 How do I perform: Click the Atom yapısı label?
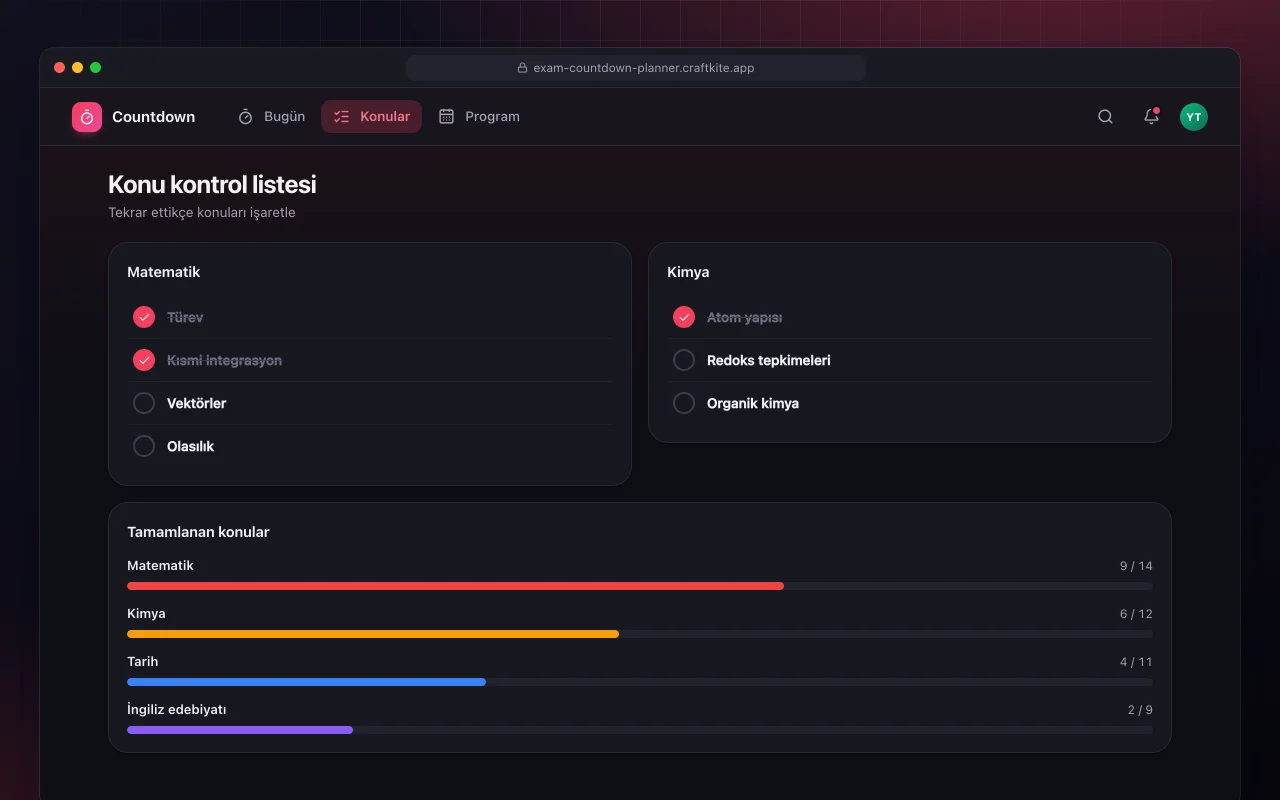coord(745,317)
